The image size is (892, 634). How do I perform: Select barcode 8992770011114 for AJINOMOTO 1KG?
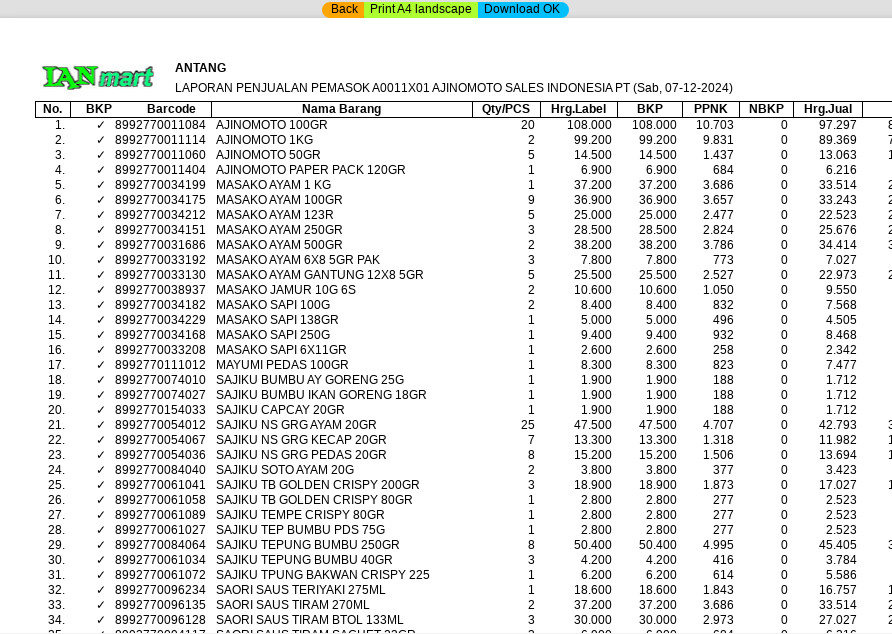160,140
